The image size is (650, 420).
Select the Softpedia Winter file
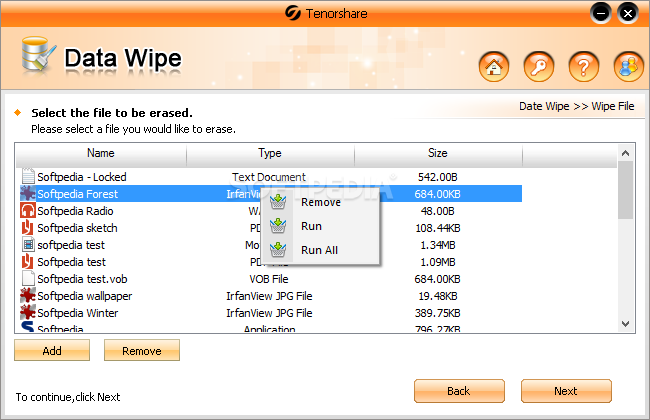pos(78,313)
